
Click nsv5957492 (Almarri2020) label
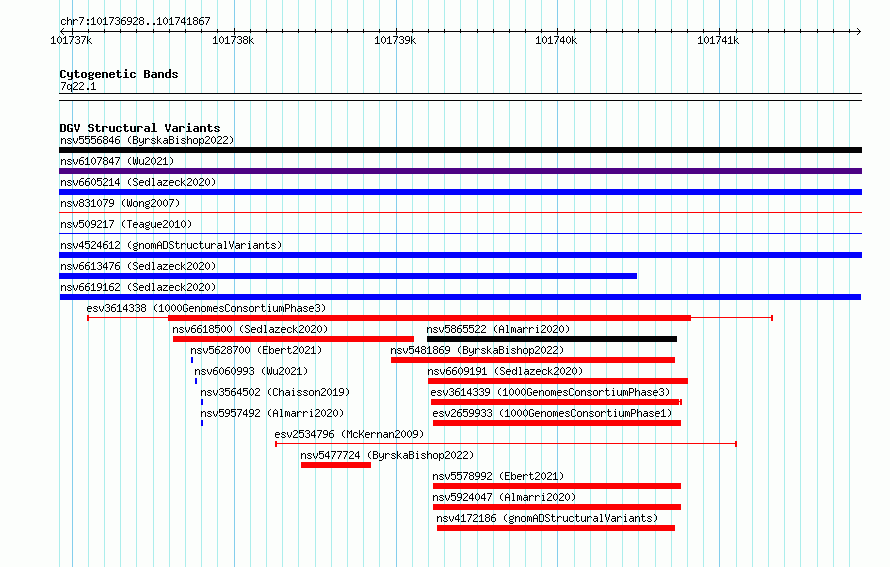[x=272, y=413]
